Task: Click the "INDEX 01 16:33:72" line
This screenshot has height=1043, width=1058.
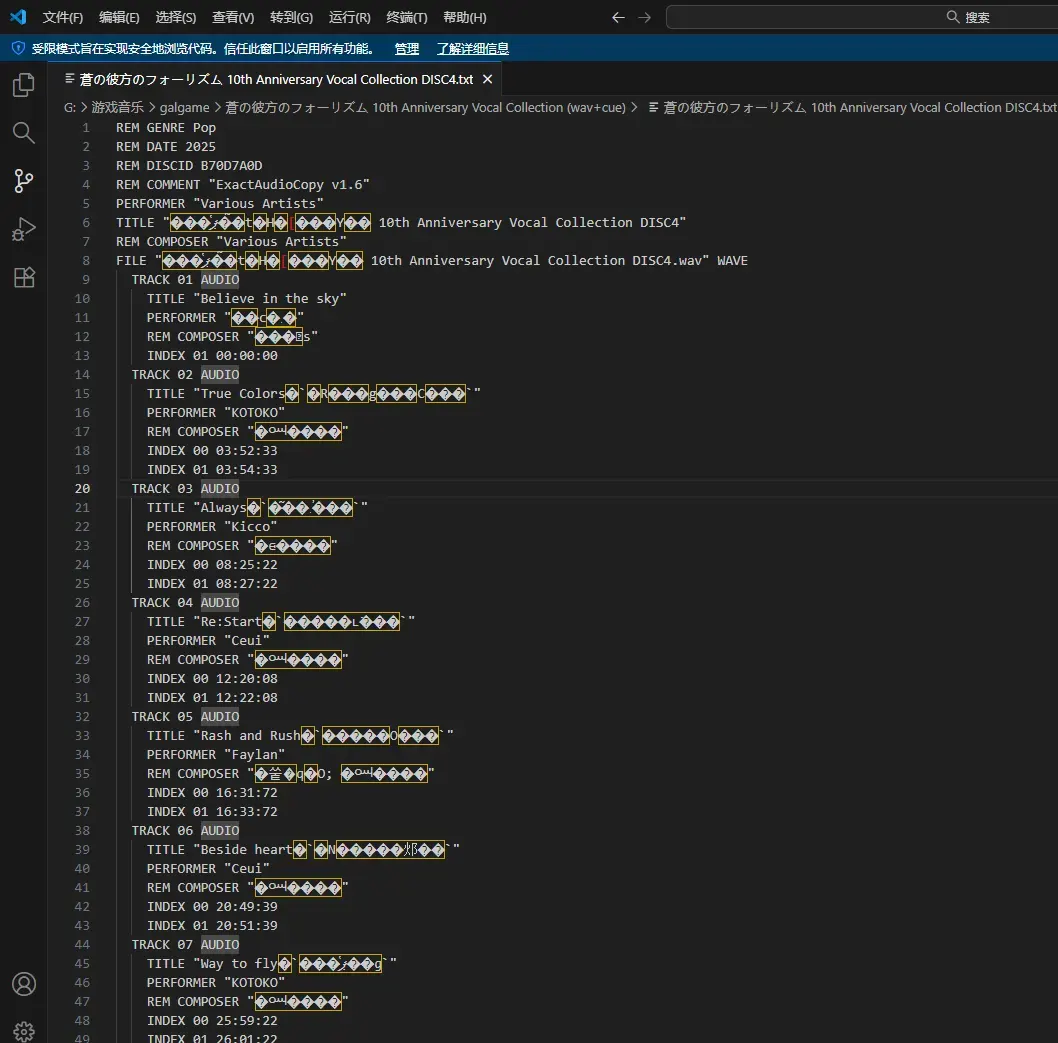Action: click(x=212, y=812)
